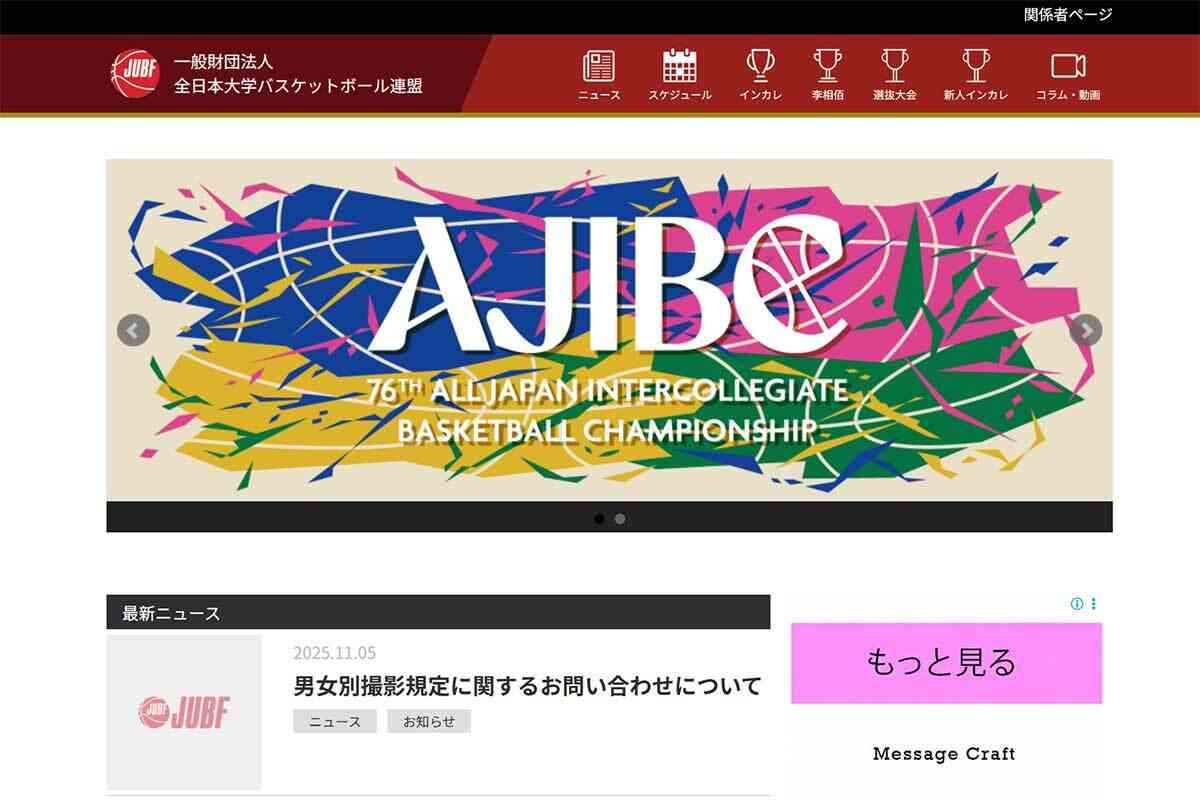1200x800 pixels.
Task: Click the 2025.11.05 article date
Action: pyautogui.click(x=334, y=653)
